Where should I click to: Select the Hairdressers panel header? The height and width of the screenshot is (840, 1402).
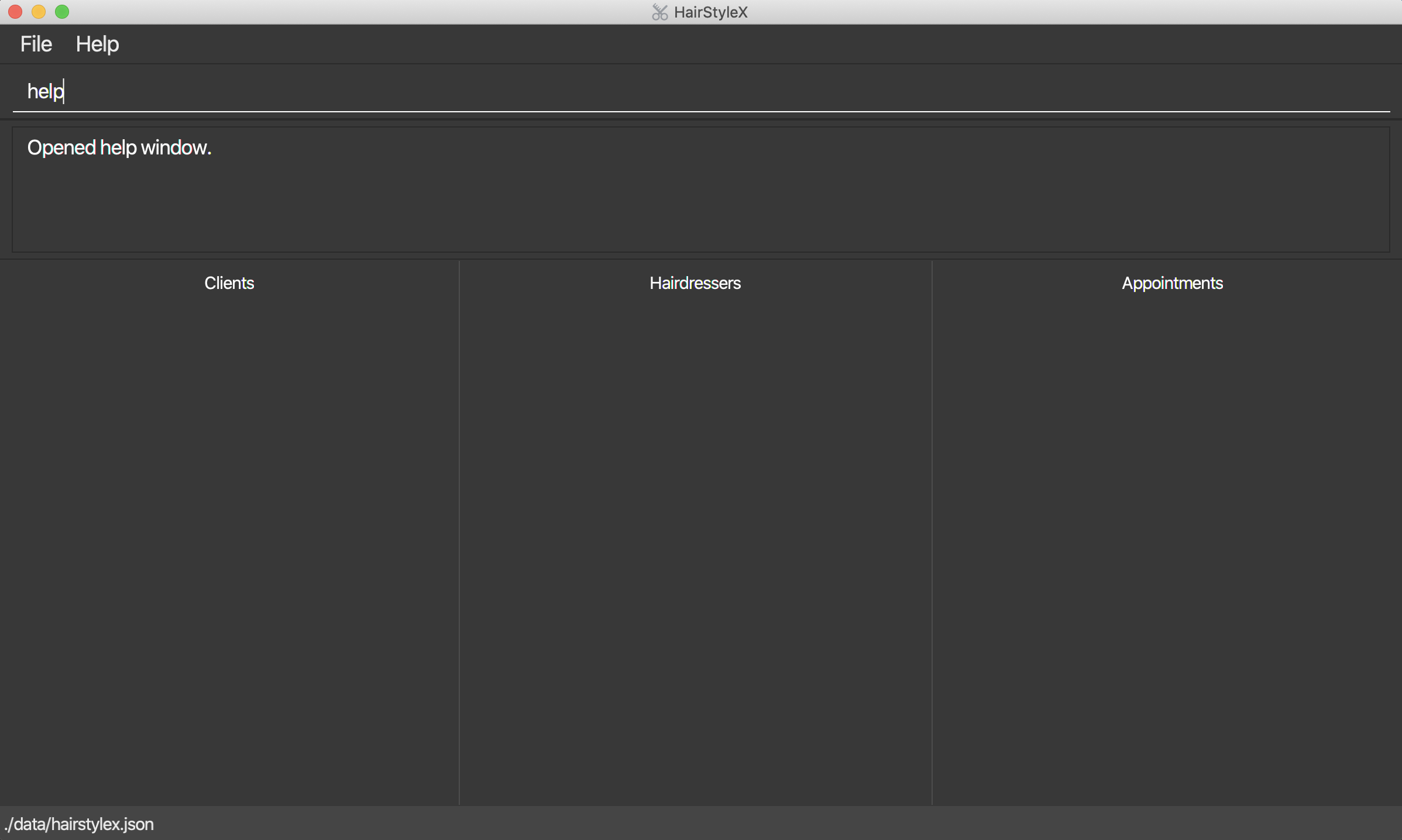tap(695, 283)
